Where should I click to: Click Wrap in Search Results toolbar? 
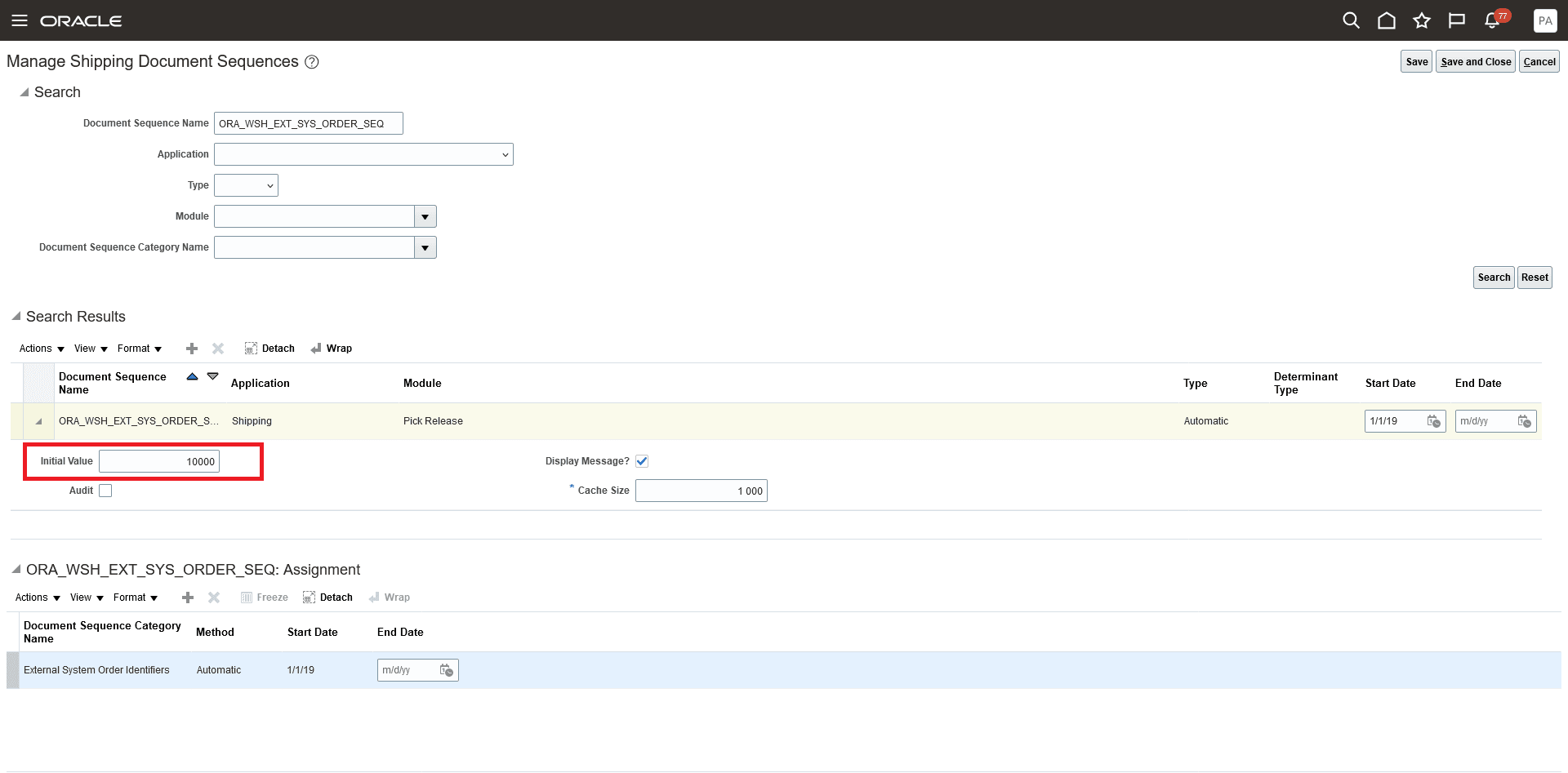[x=332, y=349]
